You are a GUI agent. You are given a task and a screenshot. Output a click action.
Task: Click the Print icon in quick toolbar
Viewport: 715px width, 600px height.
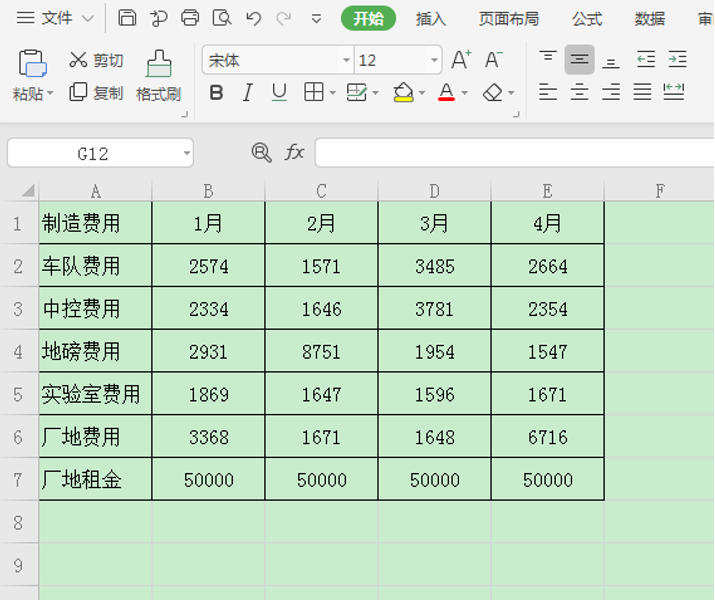(x=190, y=18)
